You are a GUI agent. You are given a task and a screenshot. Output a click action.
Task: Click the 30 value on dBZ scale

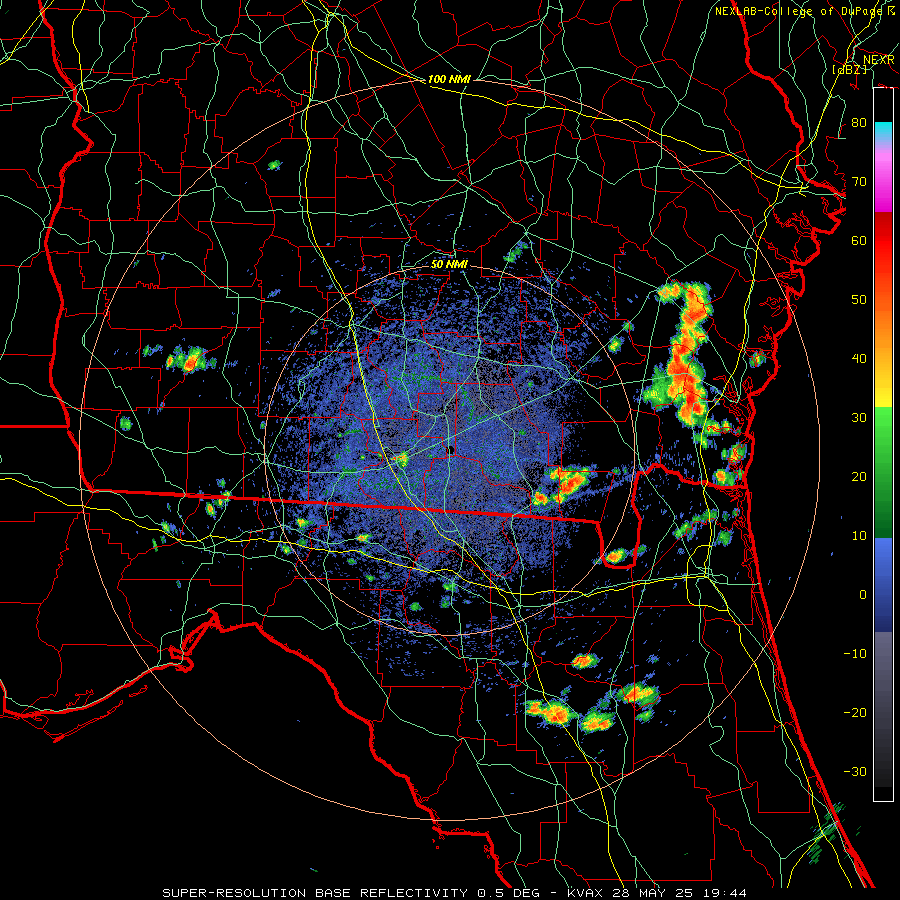coord(859,417)
